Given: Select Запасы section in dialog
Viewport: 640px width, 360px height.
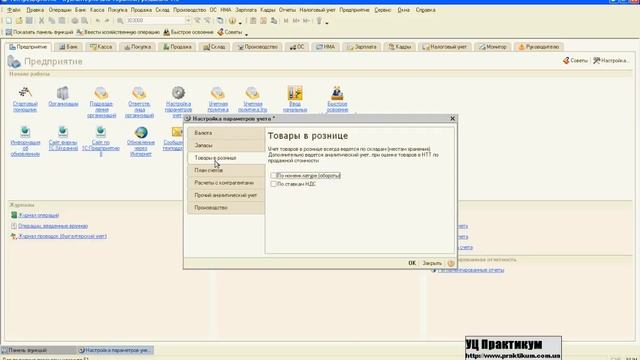Looking at the screenshot, I should (x=226, y=145).
